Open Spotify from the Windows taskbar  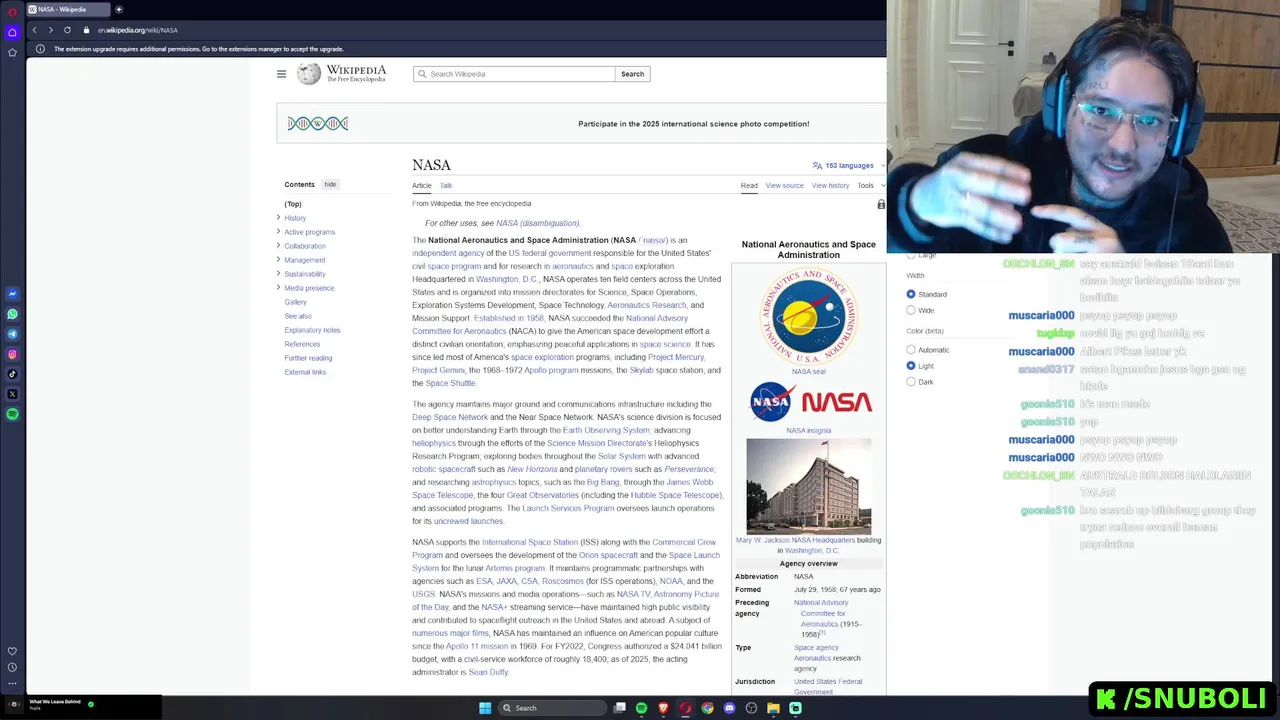pos(642,708)
